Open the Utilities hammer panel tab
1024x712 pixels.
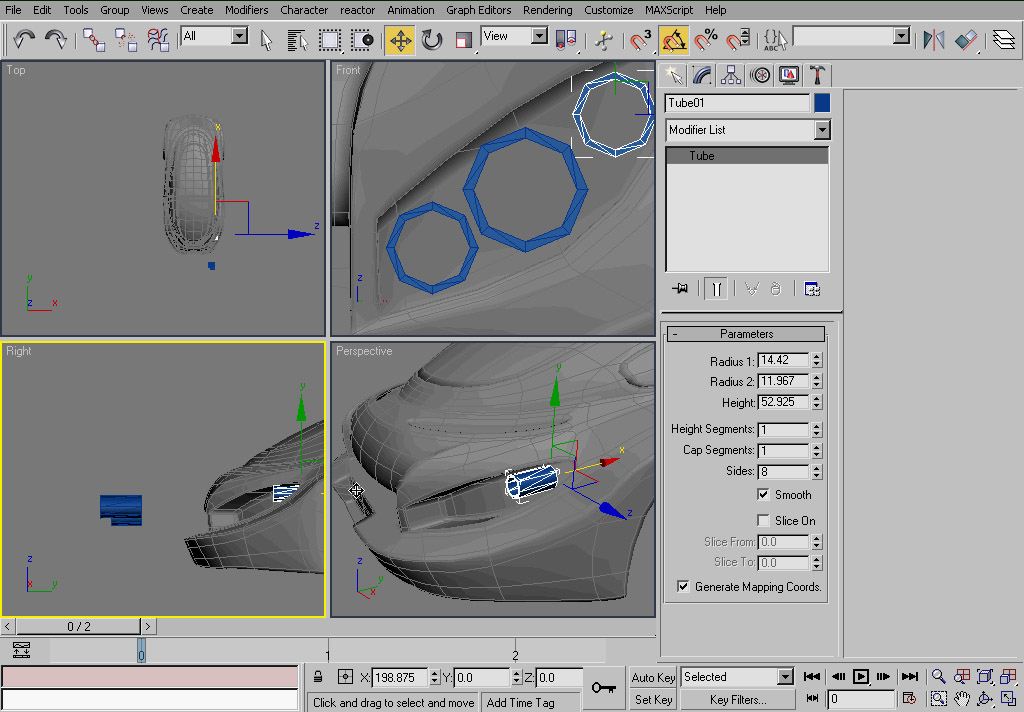coord(818,75)
